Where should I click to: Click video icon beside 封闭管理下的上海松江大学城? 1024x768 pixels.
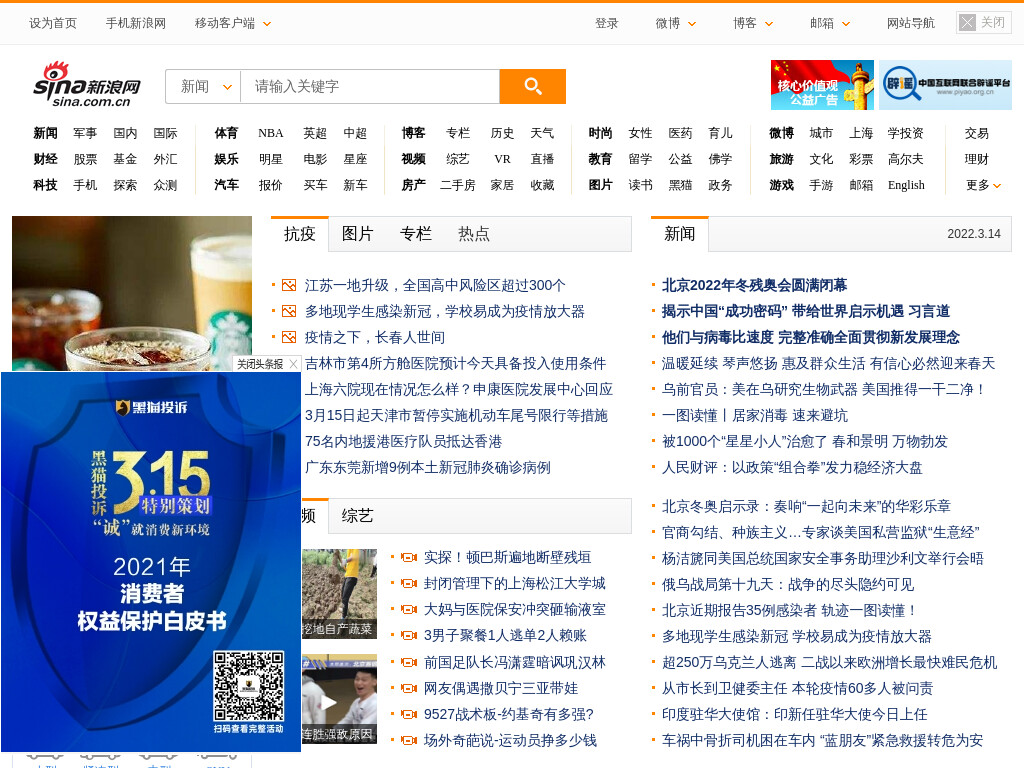[409, 583]
